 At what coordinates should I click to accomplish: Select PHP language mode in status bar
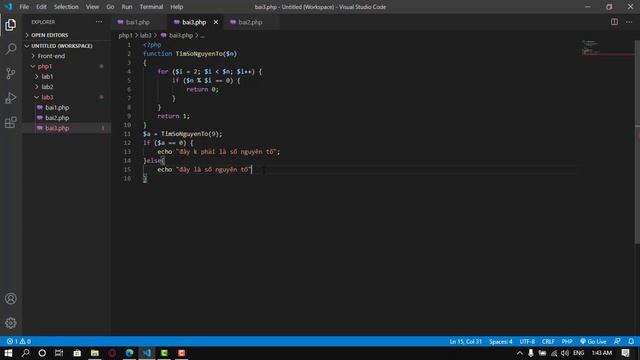click(567, 341)
